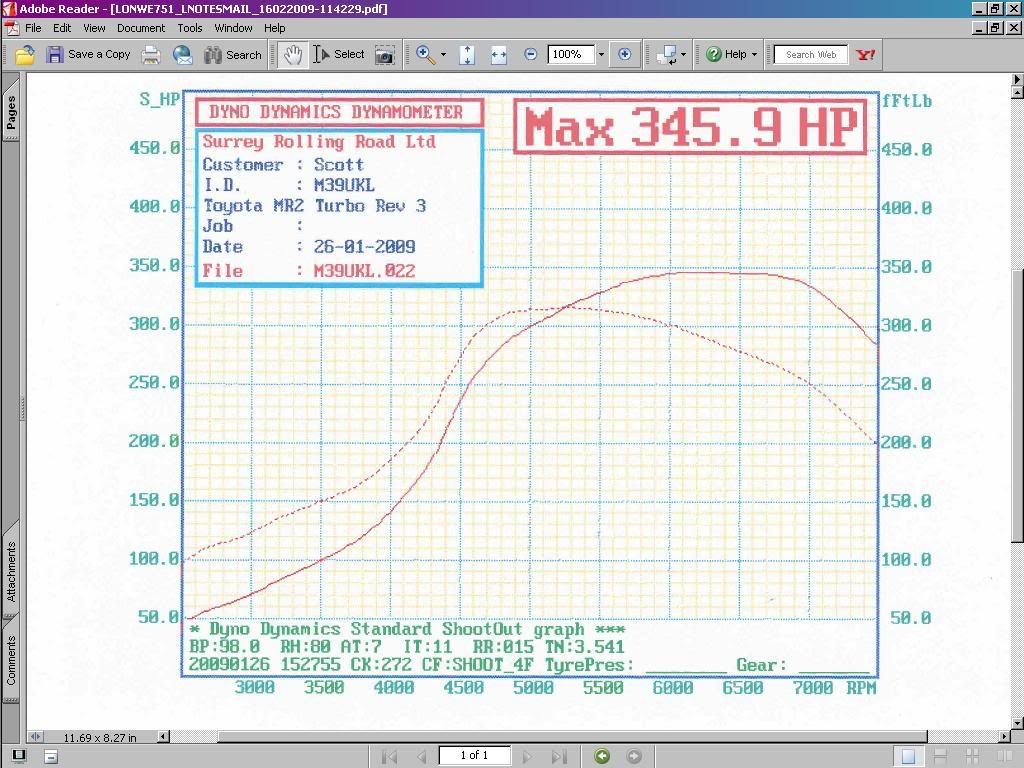Open the Window menu

(x=233, y=28)
